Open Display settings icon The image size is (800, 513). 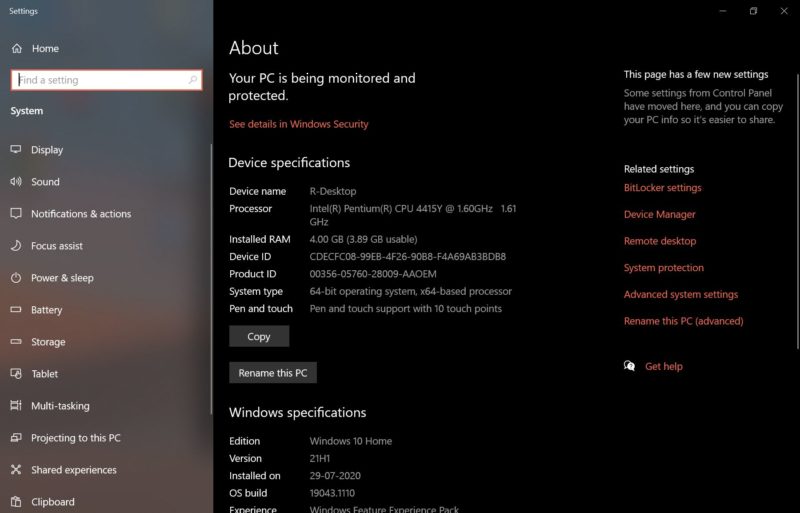tap(16, 150)
